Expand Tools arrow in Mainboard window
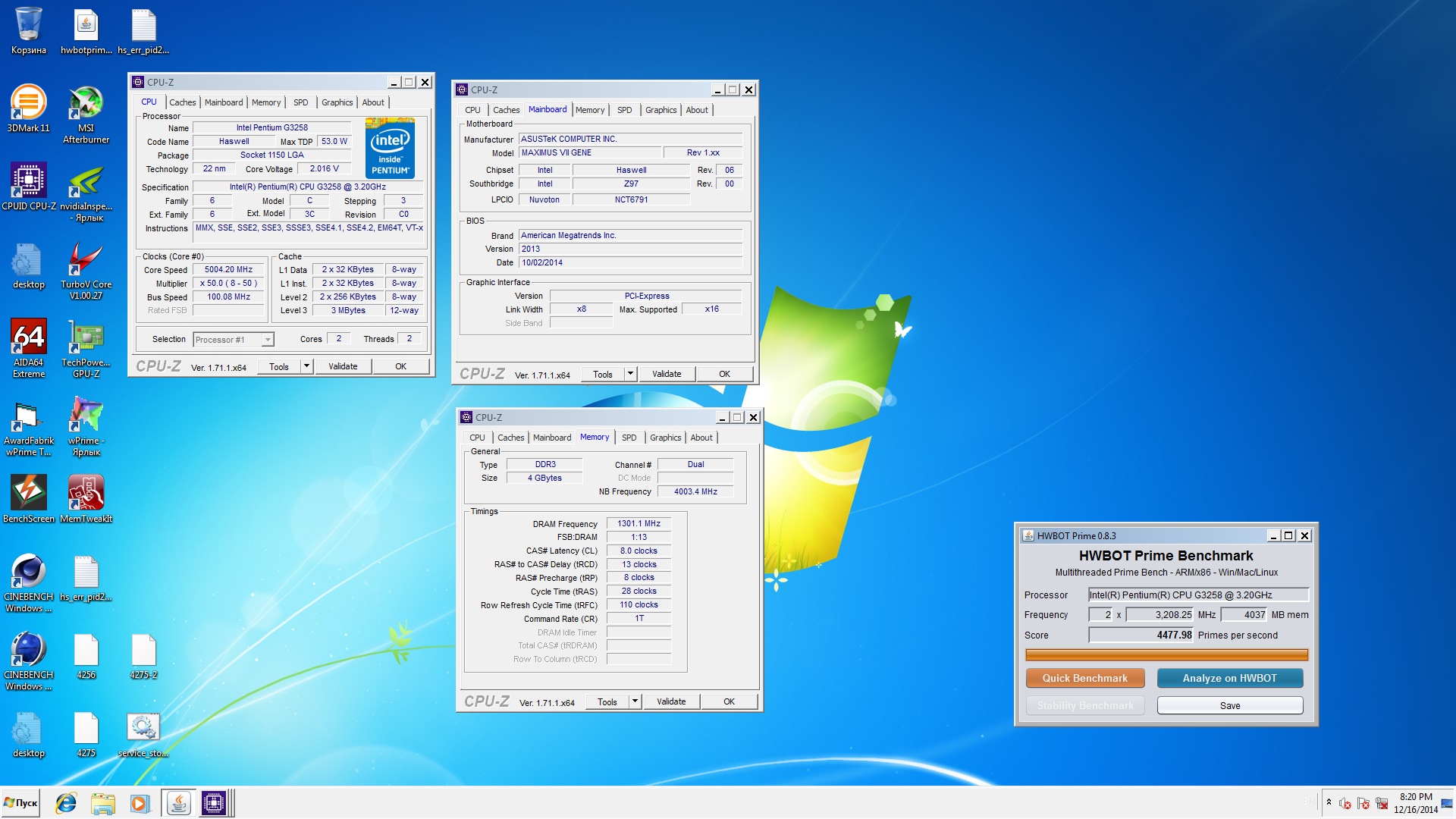The image size is (1456, 819). click(630, 374)
